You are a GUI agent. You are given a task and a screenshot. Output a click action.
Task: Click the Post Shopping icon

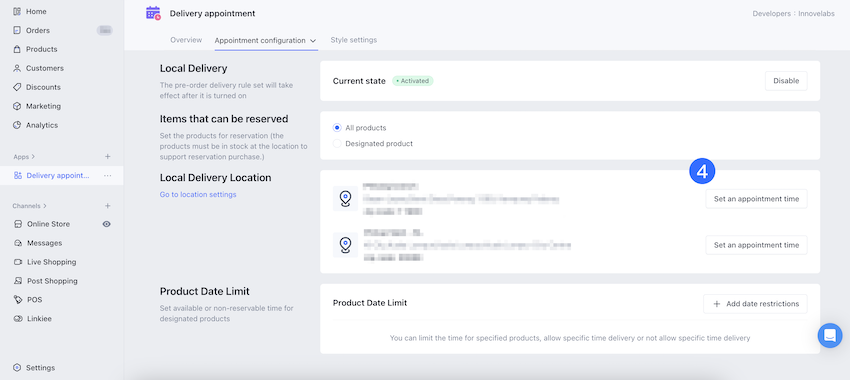(18, 281)
